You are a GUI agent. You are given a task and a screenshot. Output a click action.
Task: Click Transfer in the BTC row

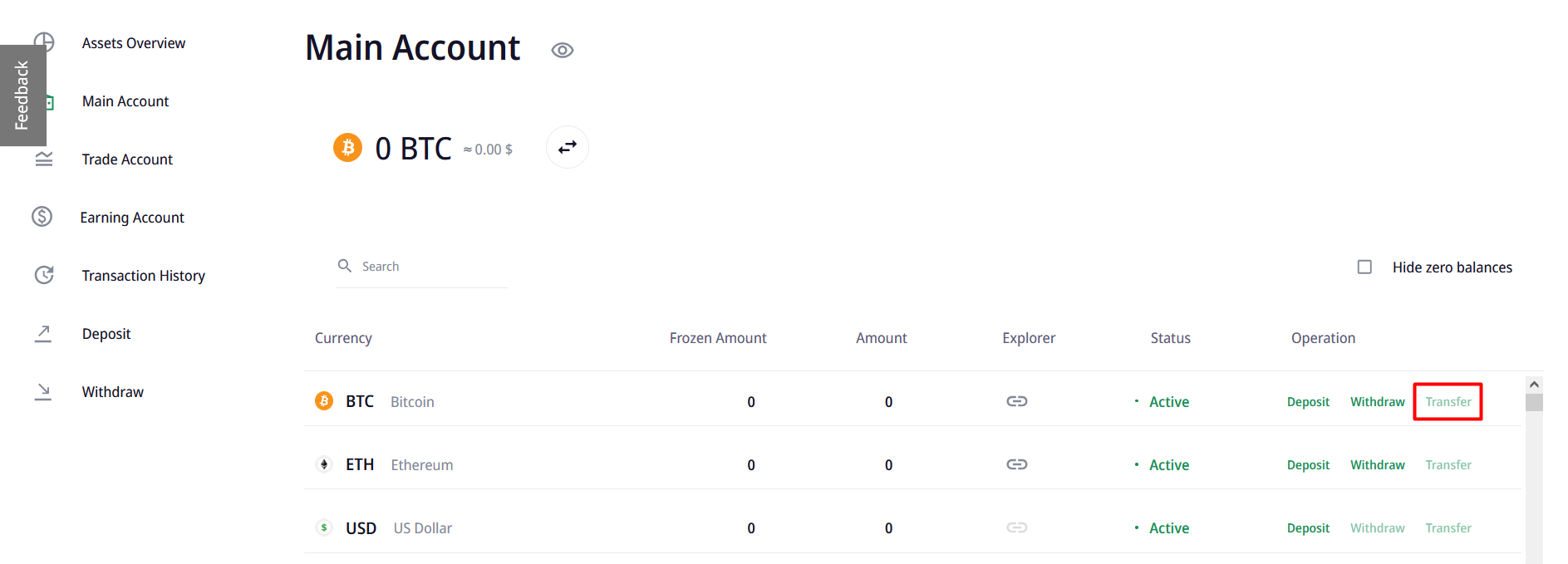point(1448,402)
